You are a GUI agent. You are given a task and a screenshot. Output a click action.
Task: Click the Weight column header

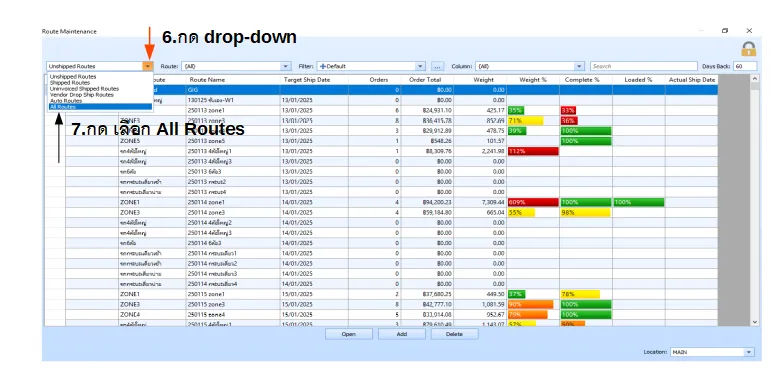click(480, 79)
